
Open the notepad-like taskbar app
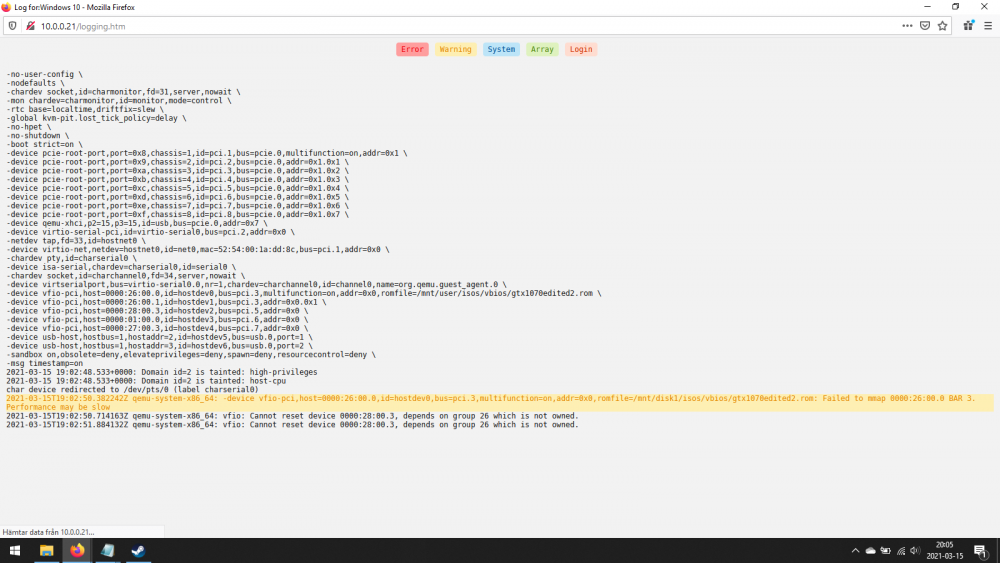[x=108, y=550]
